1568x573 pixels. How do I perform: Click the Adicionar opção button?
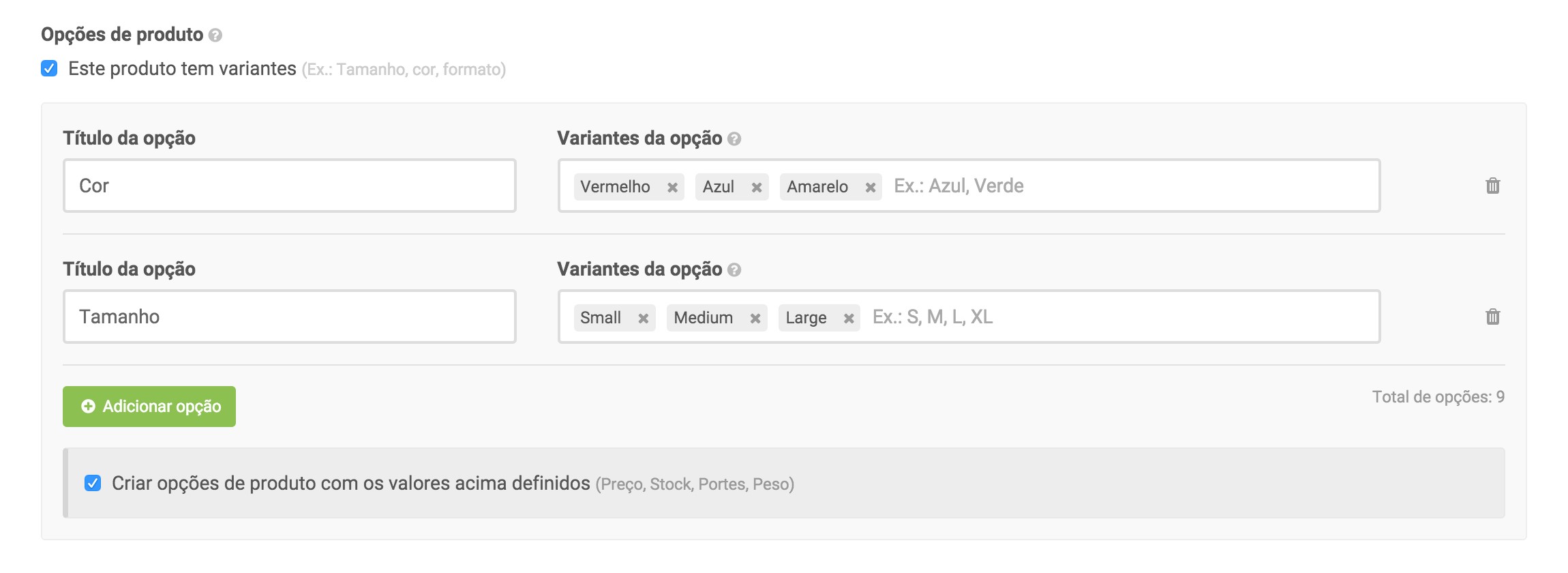(x=149, y=407)
